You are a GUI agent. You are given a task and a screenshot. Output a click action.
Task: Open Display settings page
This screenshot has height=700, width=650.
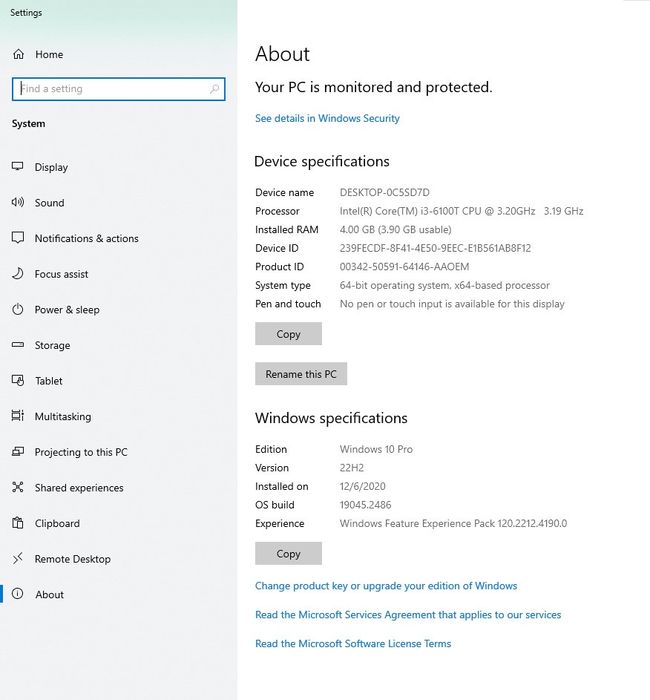tap(51, 167)
